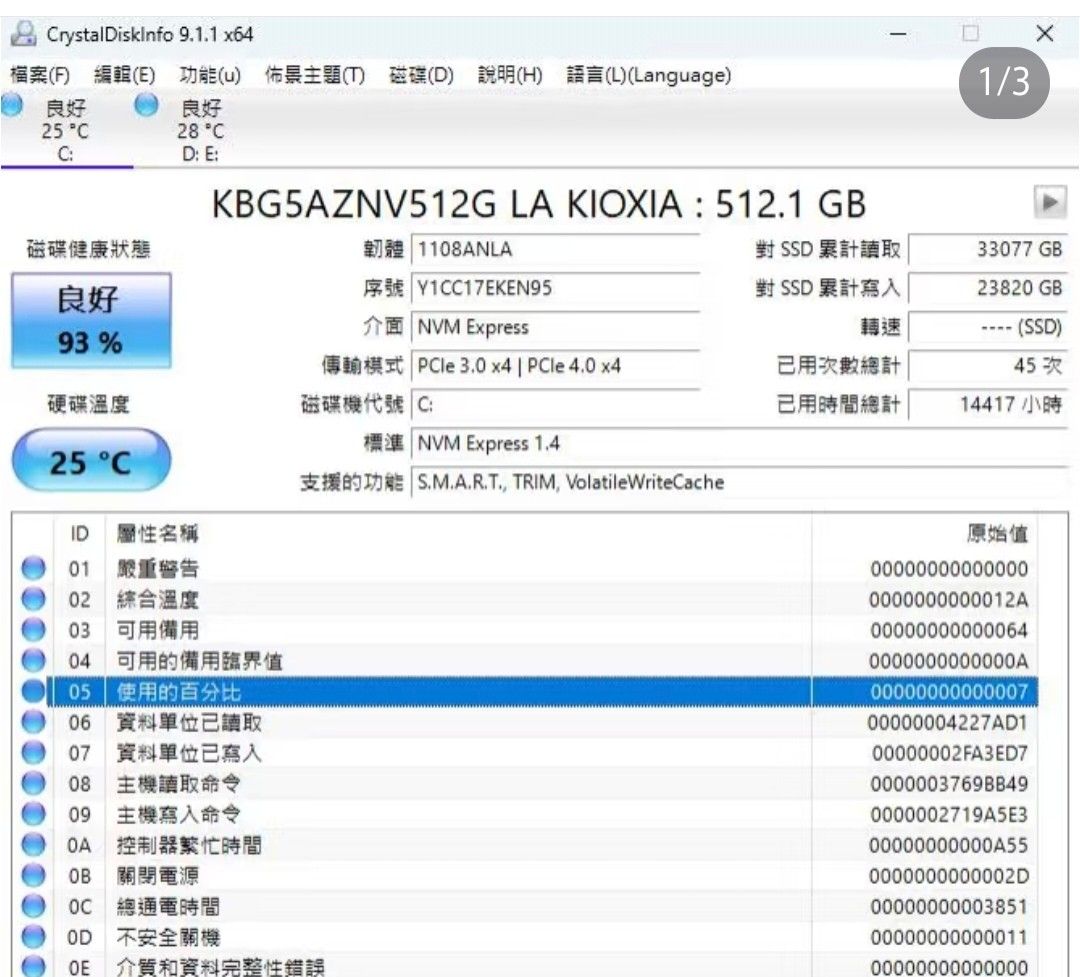Click the drive letter field showing C:

555,404
